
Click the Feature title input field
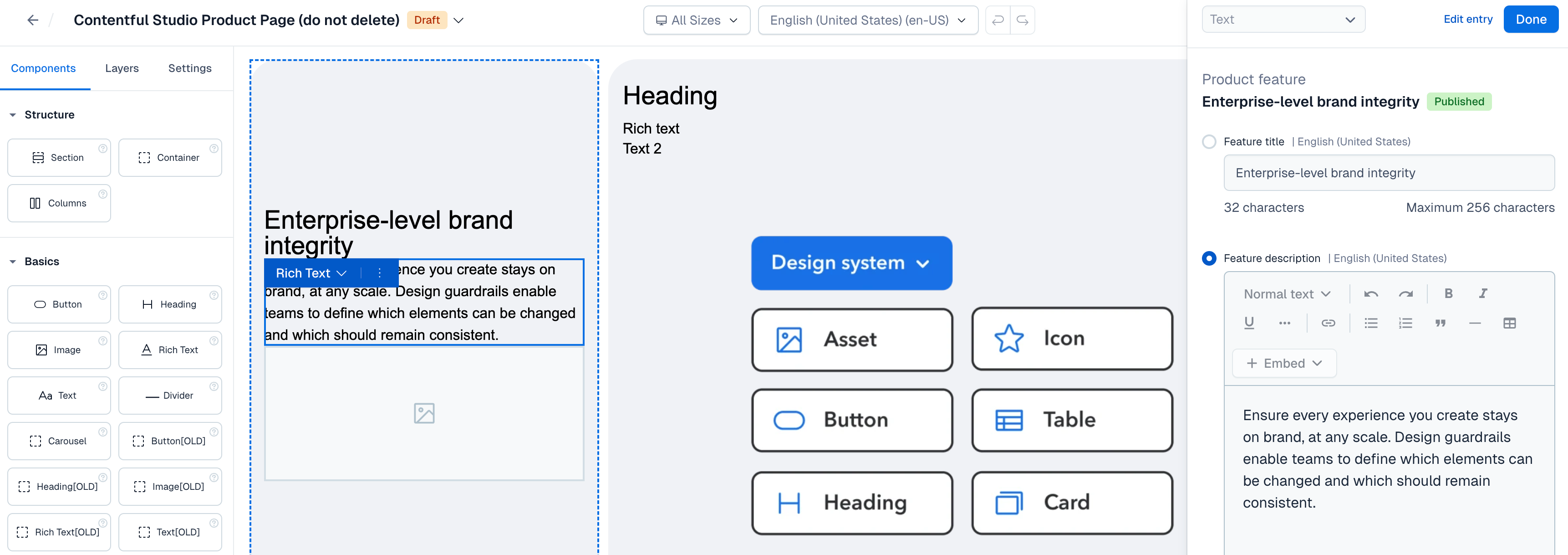tap(1389, 173)
